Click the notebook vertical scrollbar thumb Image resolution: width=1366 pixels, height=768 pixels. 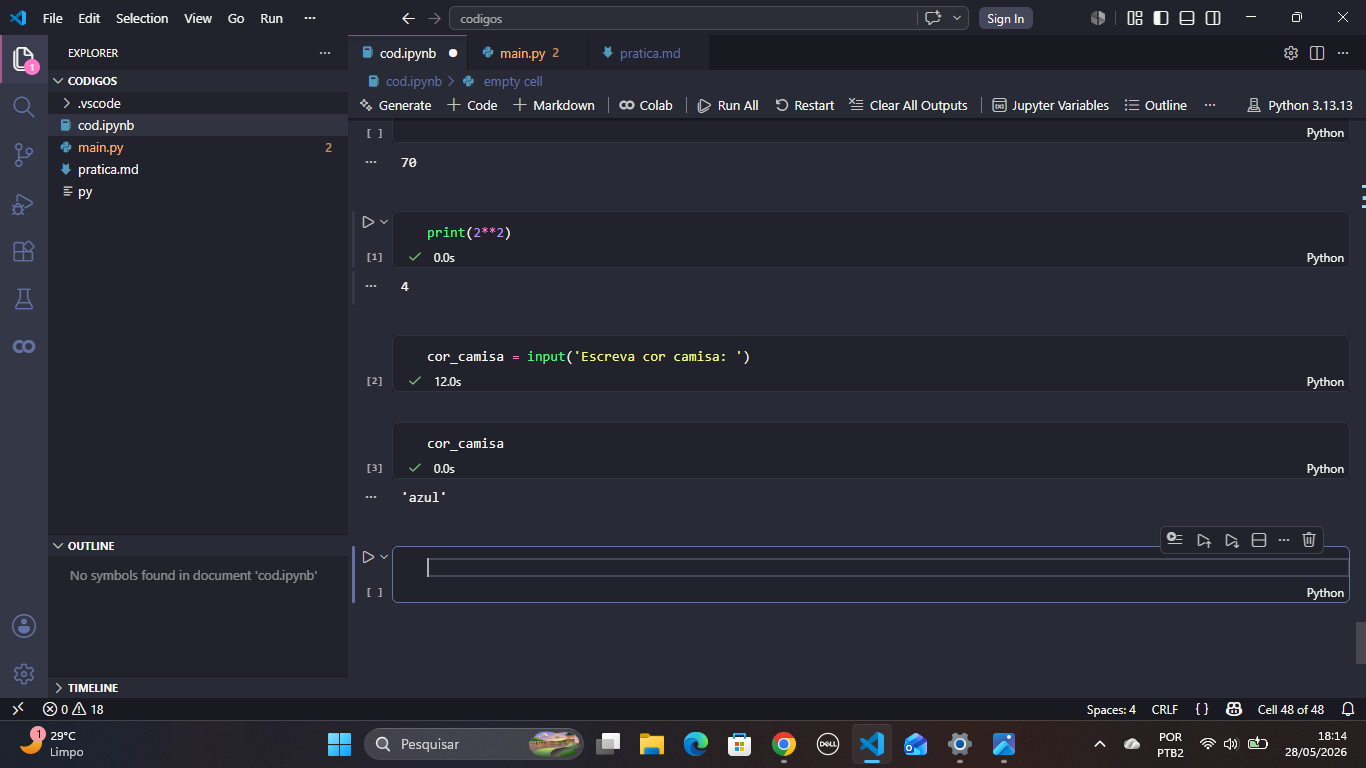[x=1360, y=643]
